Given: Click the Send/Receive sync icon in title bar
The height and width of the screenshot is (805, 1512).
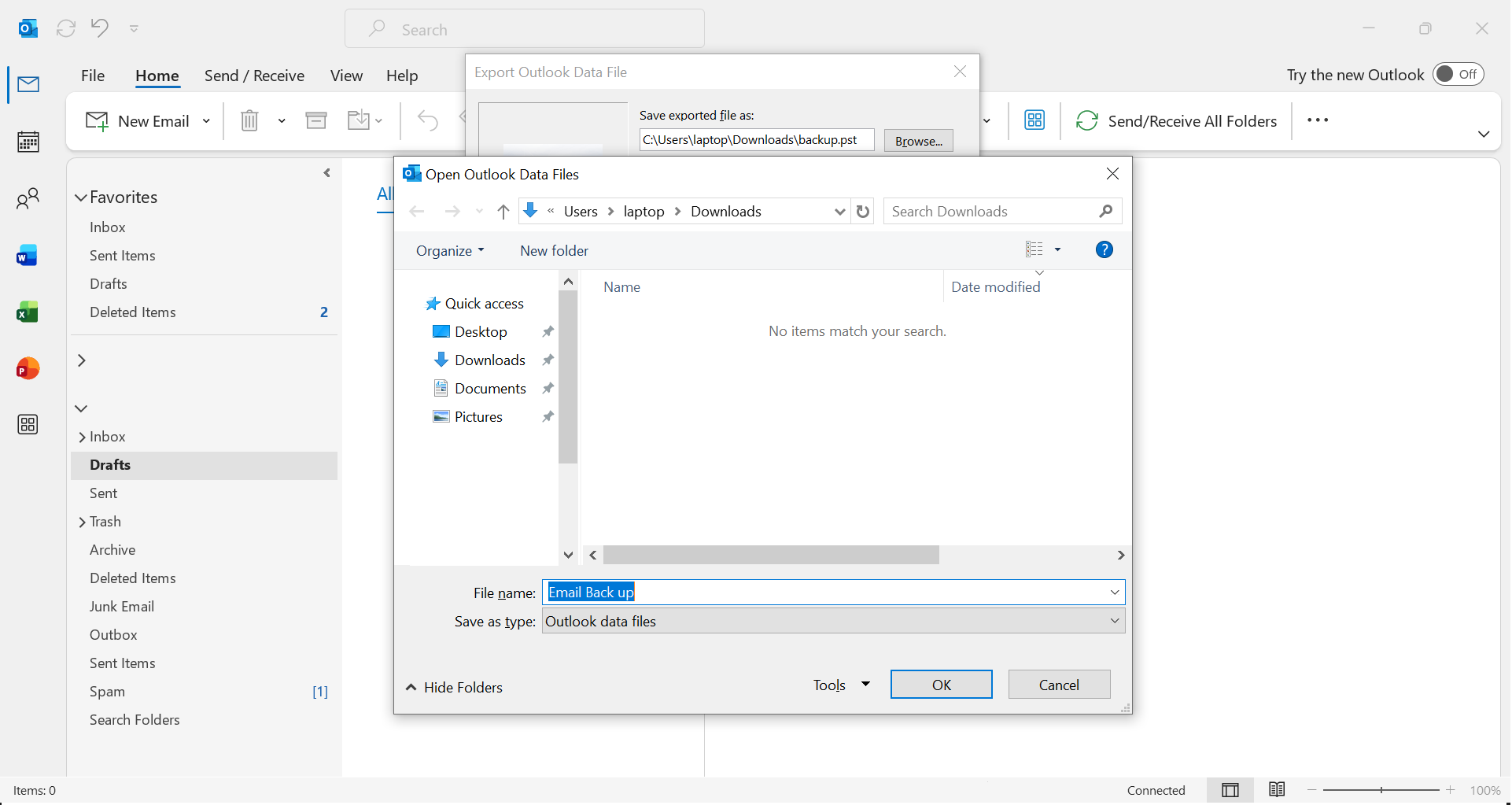Looking at the screenshot, I should (x=66, y=28).
